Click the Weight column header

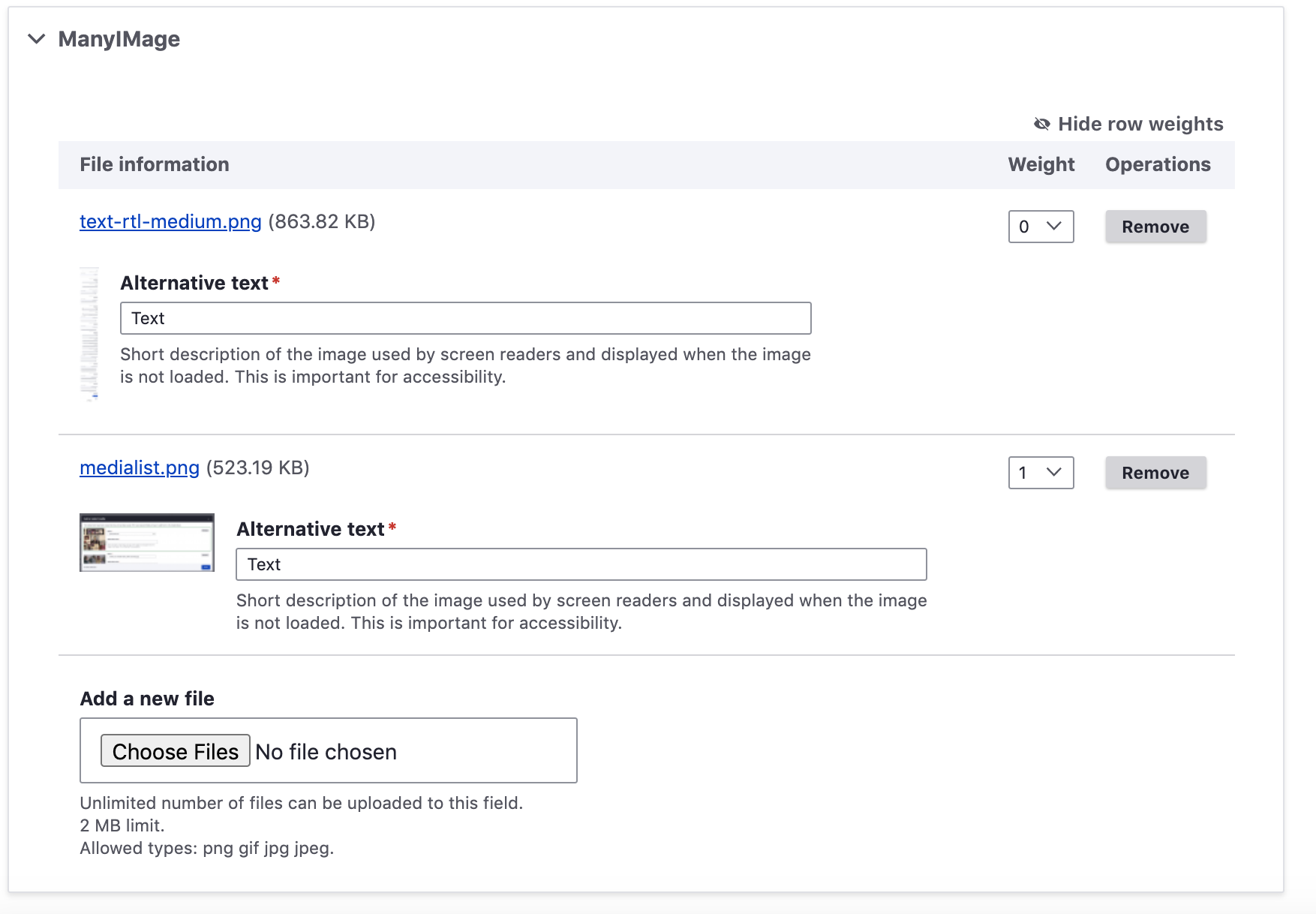point(1041,164)
